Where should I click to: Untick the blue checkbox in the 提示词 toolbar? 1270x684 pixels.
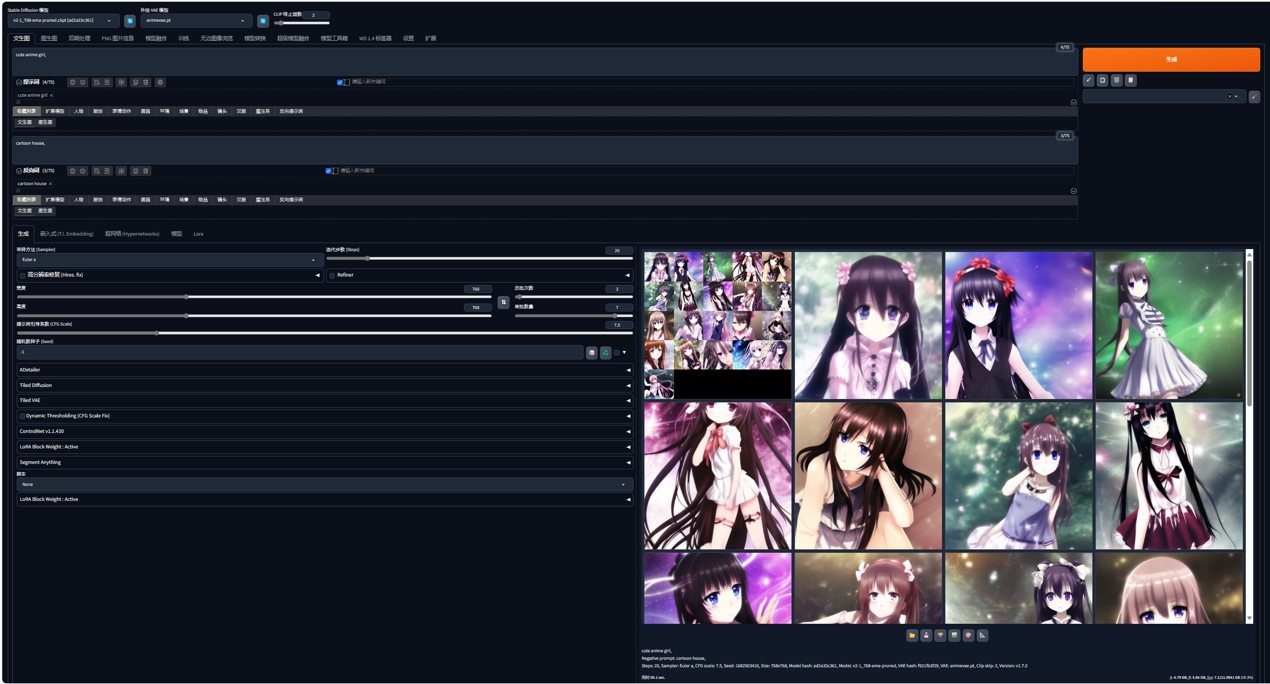coord(340,82)
